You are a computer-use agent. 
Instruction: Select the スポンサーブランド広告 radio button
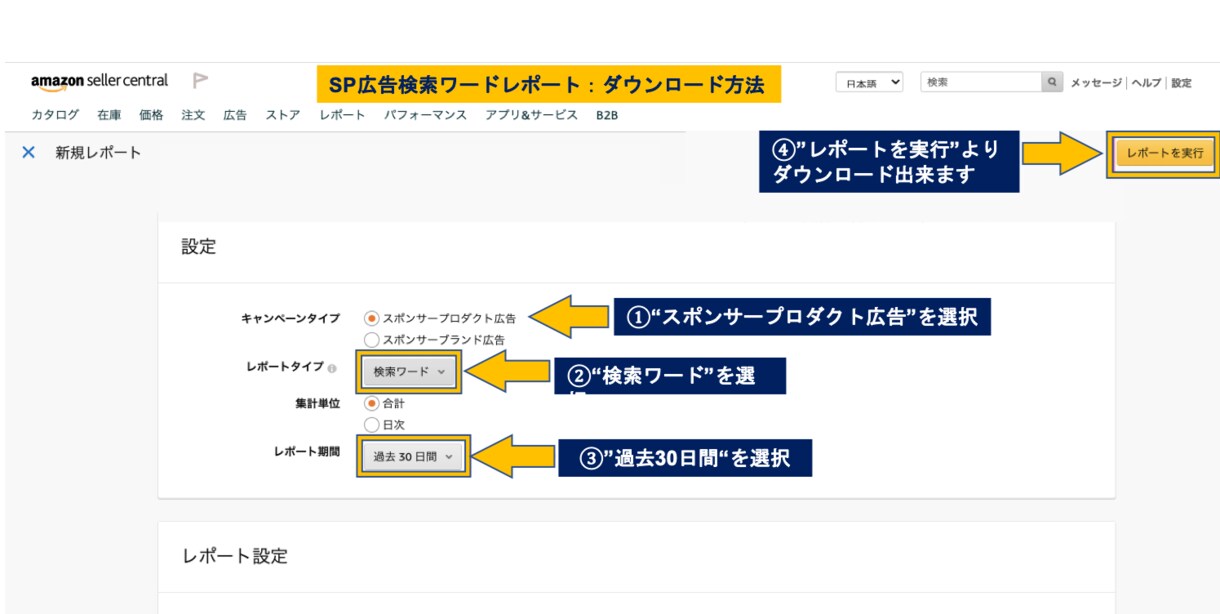click(x=372, y=339)
